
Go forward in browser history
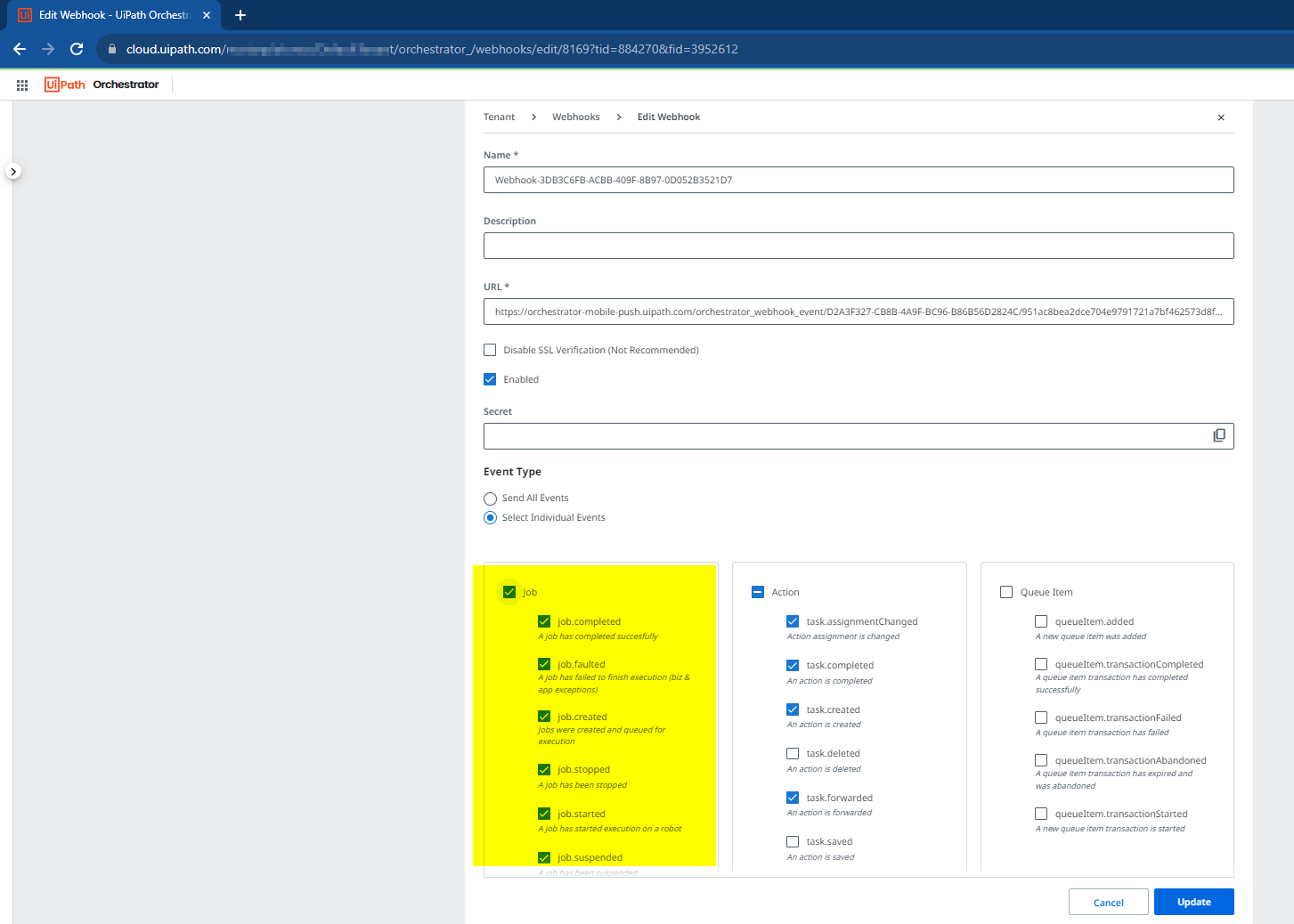[48, 49]
